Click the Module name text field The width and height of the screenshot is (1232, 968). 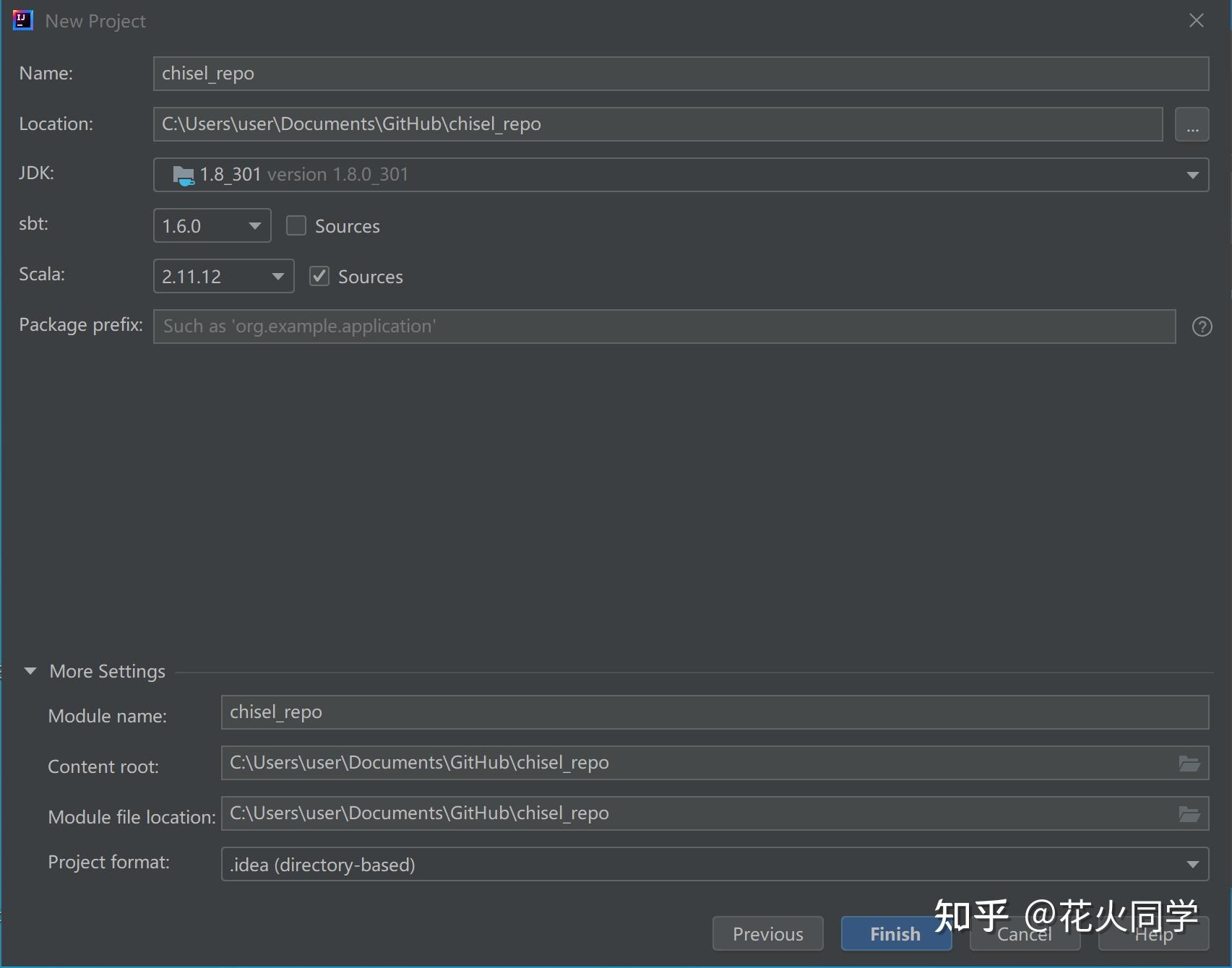tap(715, 712)
